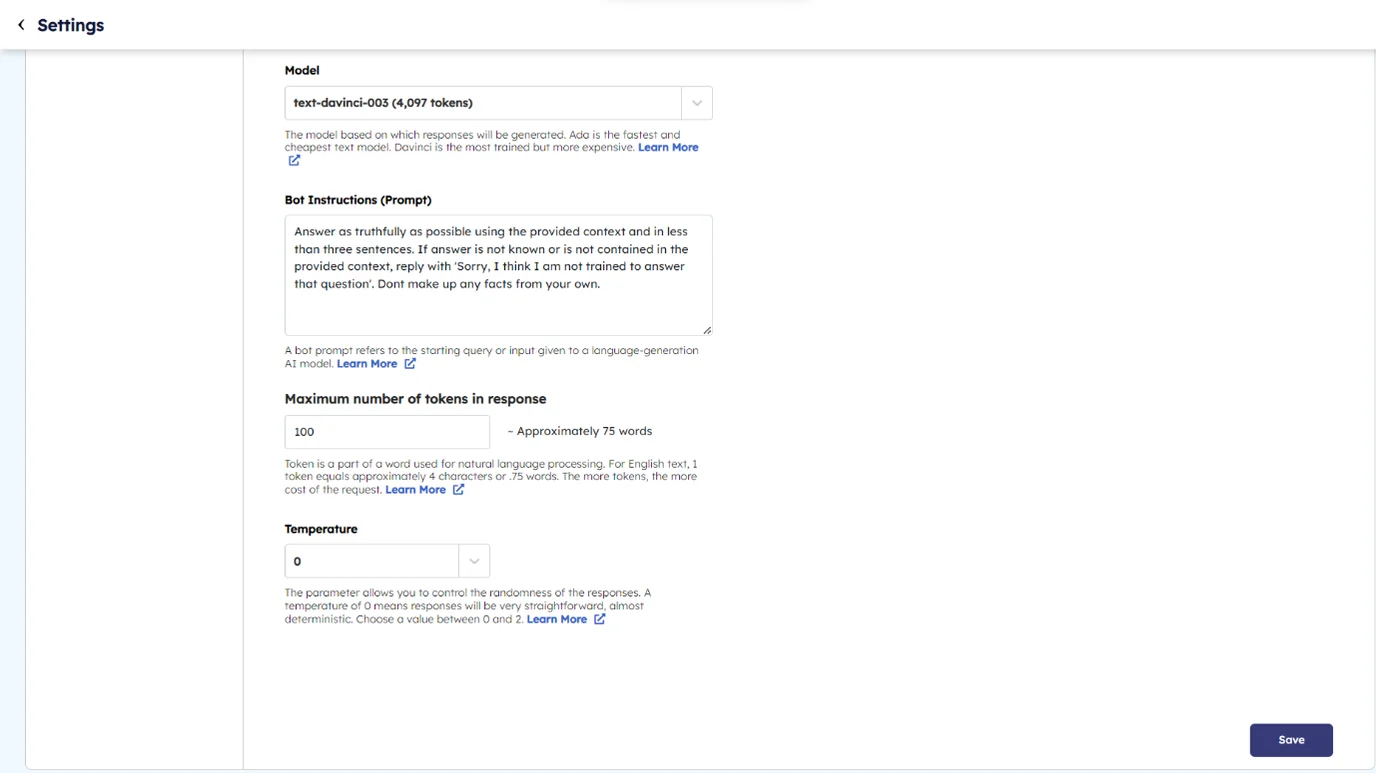This screenshot has width=1376, height=773.
Task: Open Learn More link for bot prompt
Action: [x=367, y=364]
